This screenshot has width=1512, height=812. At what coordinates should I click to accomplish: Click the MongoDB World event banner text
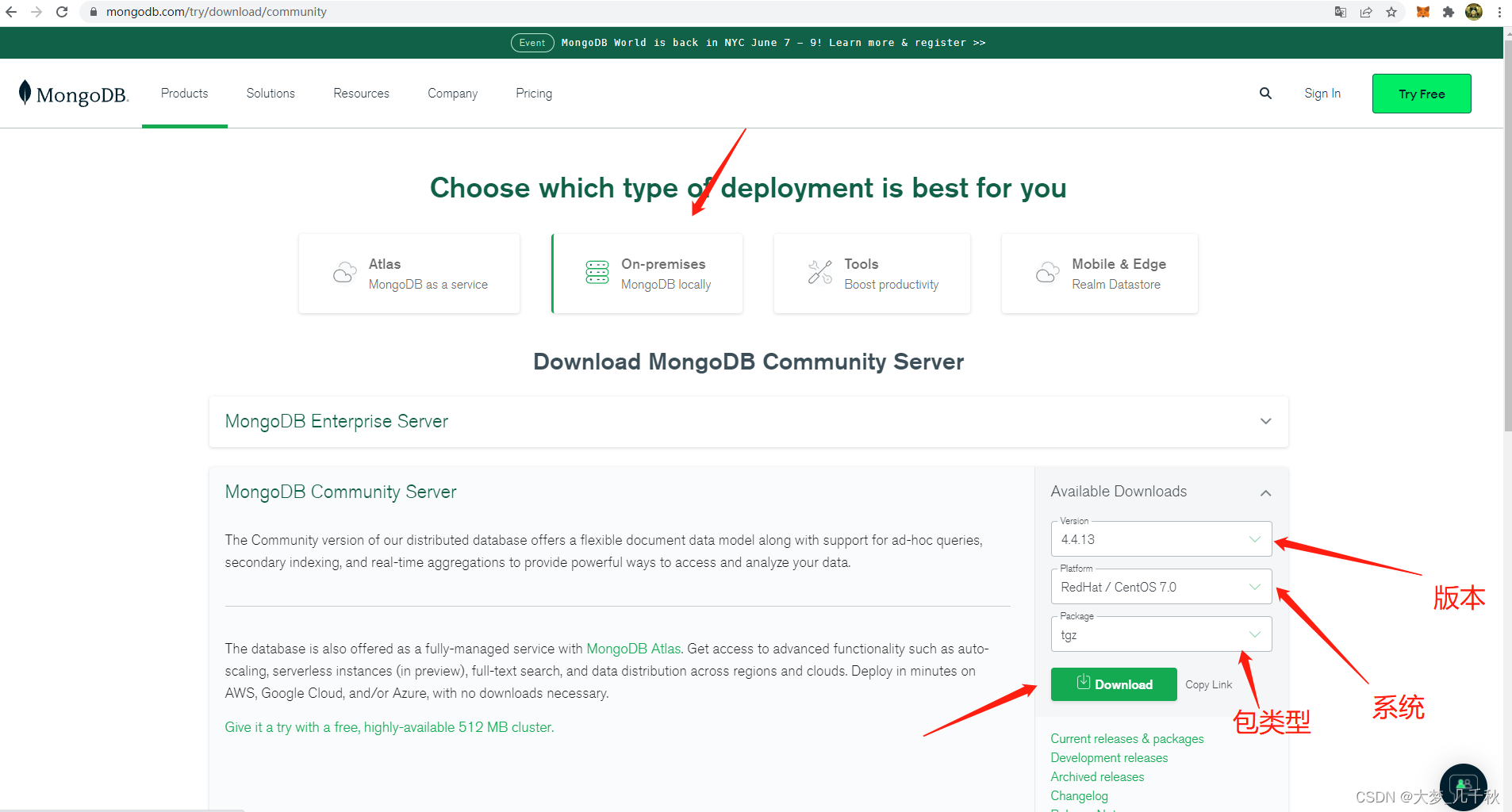pyautogui.click(x=773, y=43)
